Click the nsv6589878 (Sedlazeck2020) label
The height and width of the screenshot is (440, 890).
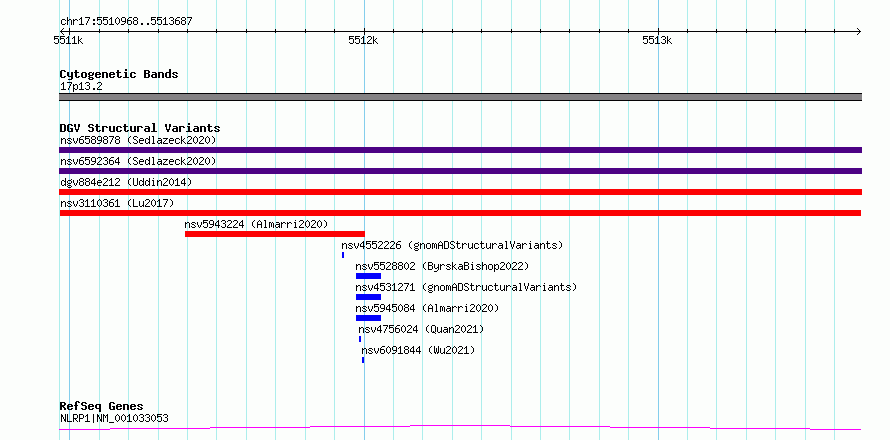point(138,140)
